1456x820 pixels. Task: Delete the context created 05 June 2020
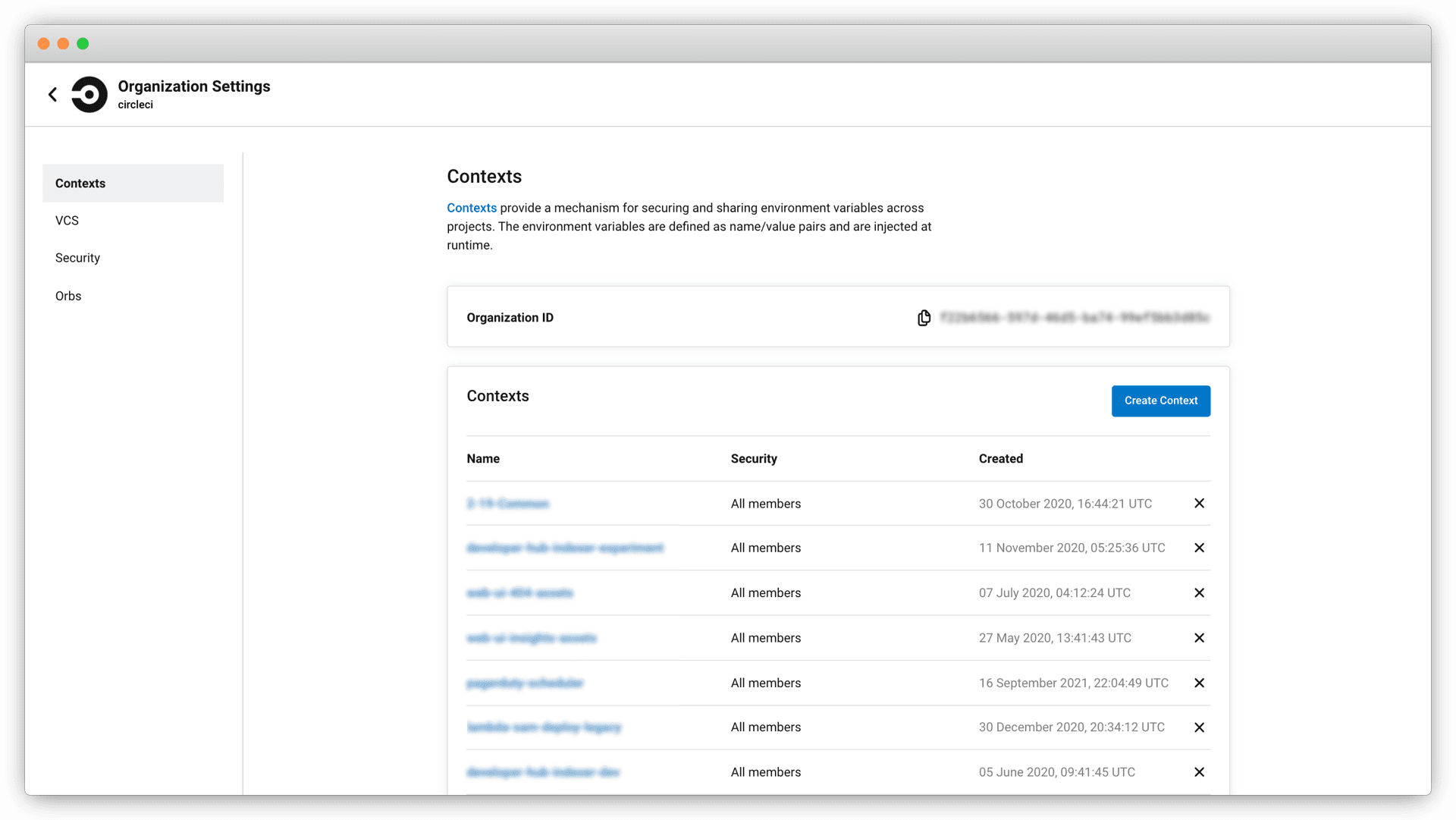pyautogui.click(x=1199, y=772)
